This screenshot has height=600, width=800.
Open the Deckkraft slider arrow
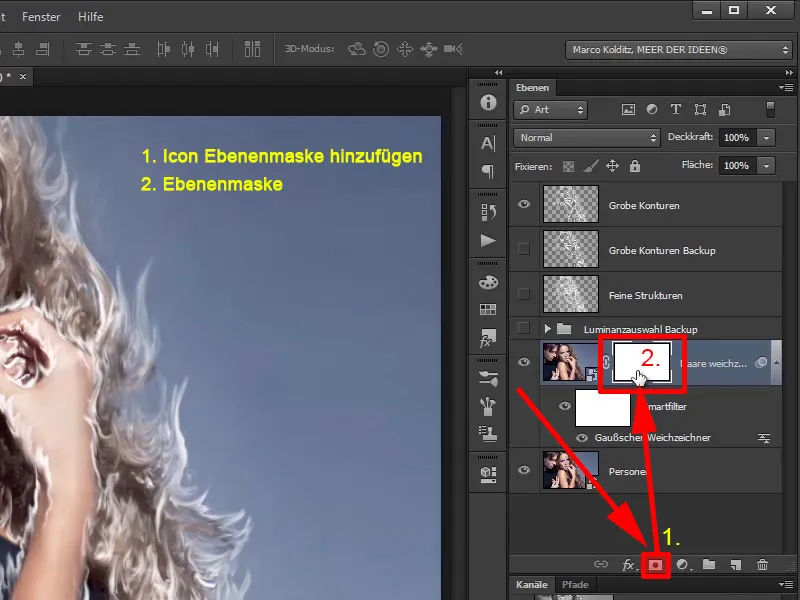pyautogui.click(x=766, y=138)
